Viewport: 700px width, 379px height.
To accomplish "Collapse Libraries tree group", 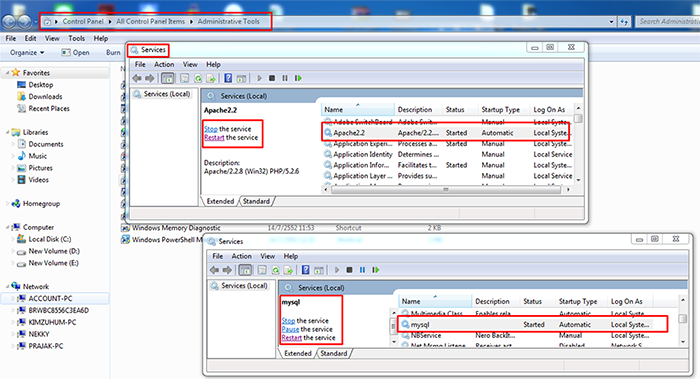I will click(7, 132).
